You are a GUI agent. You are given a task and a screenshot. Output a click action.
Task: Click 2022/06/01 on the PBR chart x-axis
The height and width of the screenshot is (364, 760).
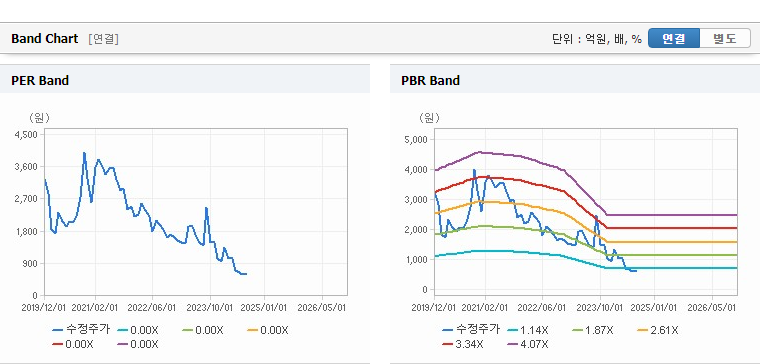[542, 308]
